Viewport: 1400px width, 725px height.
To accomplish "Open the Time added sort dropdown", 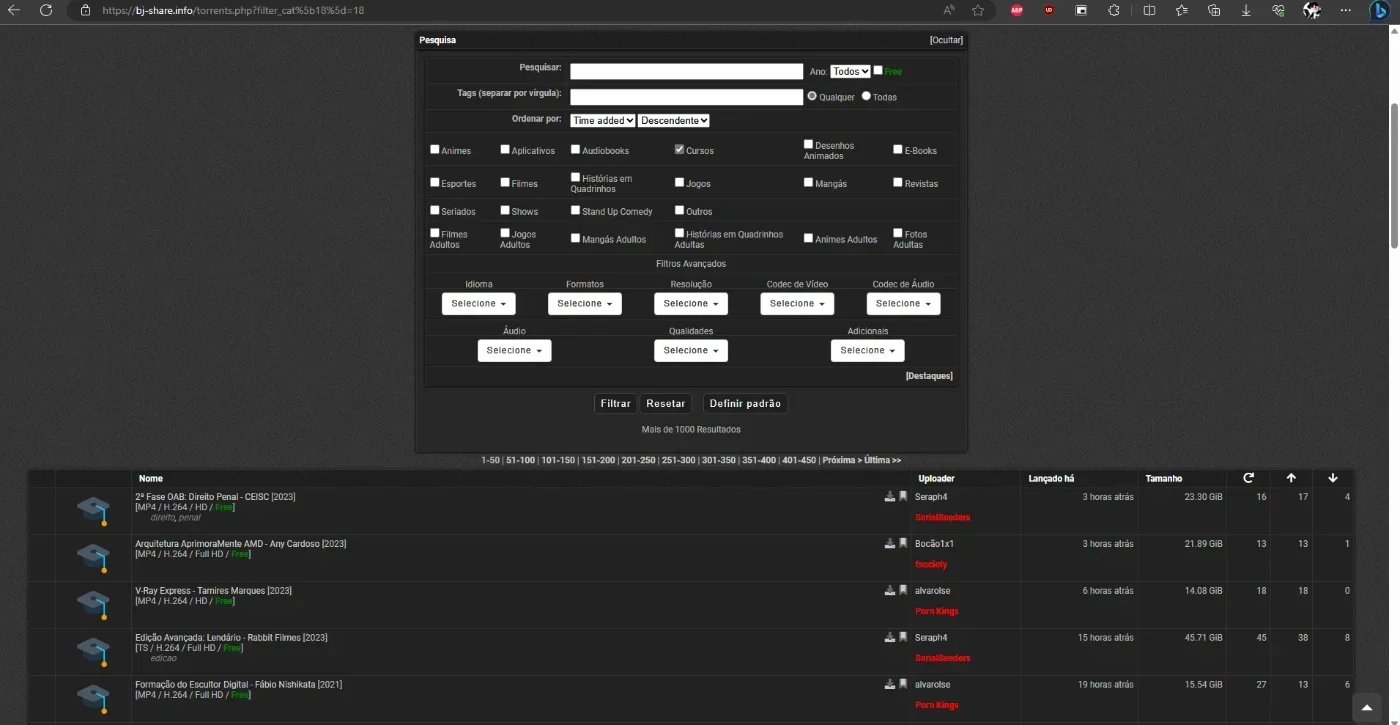I will click(603, 120).
